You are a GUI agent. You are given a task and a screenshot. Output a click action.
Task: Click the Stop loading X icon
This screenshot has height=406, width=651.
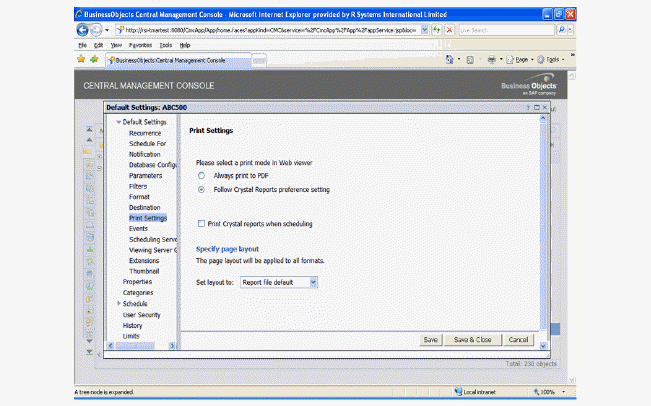pyautogui.click(x=450, y=30)
